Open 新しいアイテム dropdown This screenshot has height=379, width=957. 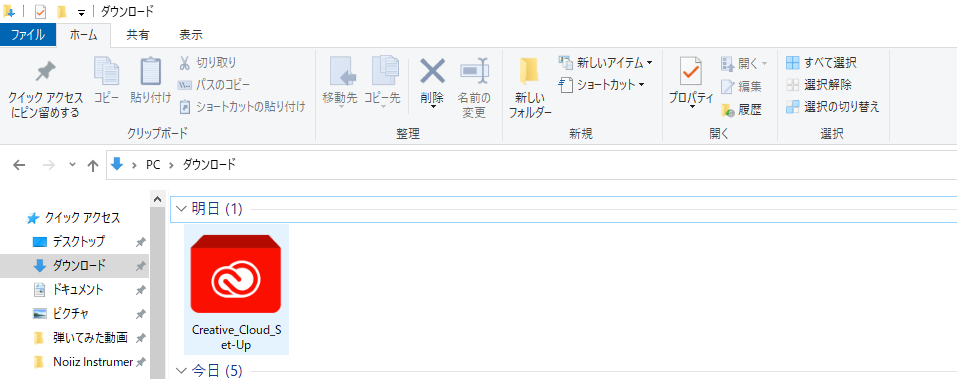click(x=605, y=62)
